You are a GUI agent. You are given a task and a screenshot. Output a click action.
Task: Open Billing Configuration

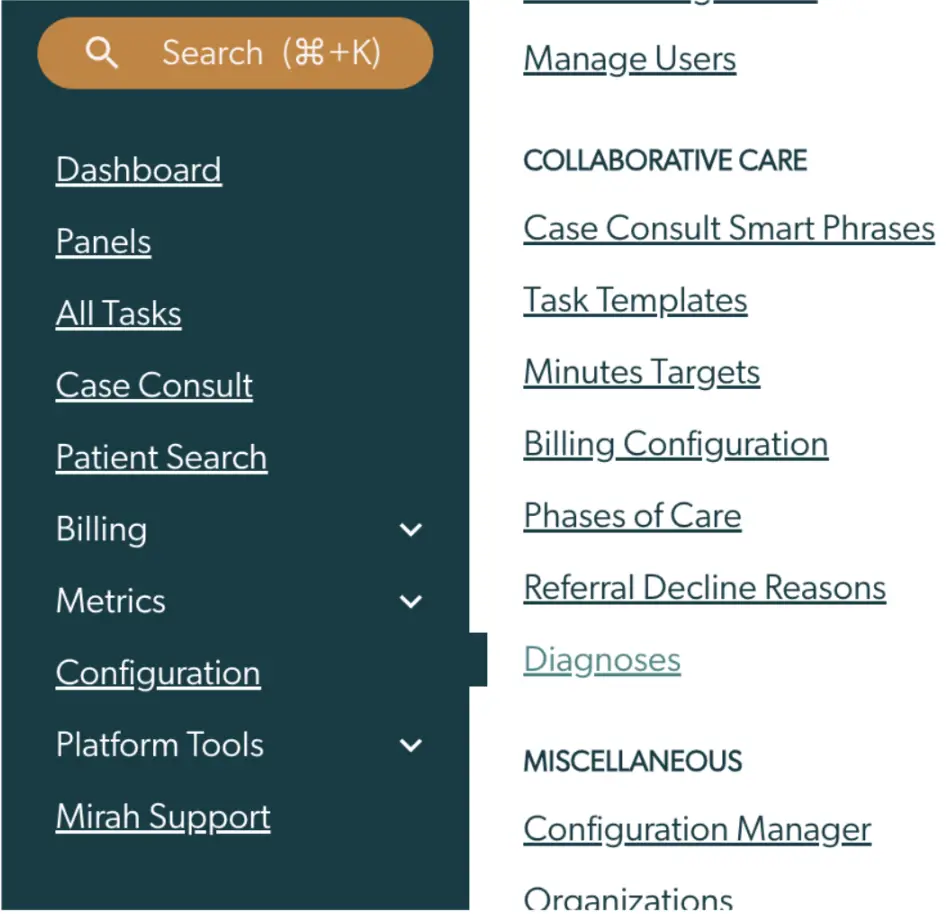tap(675, 444)
